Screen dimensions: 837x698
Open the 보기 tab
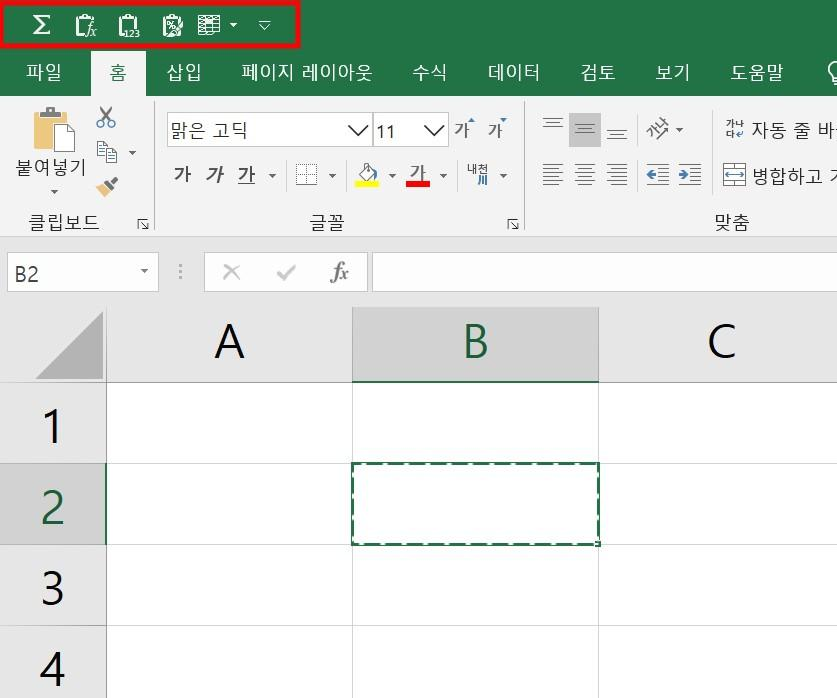673,72
